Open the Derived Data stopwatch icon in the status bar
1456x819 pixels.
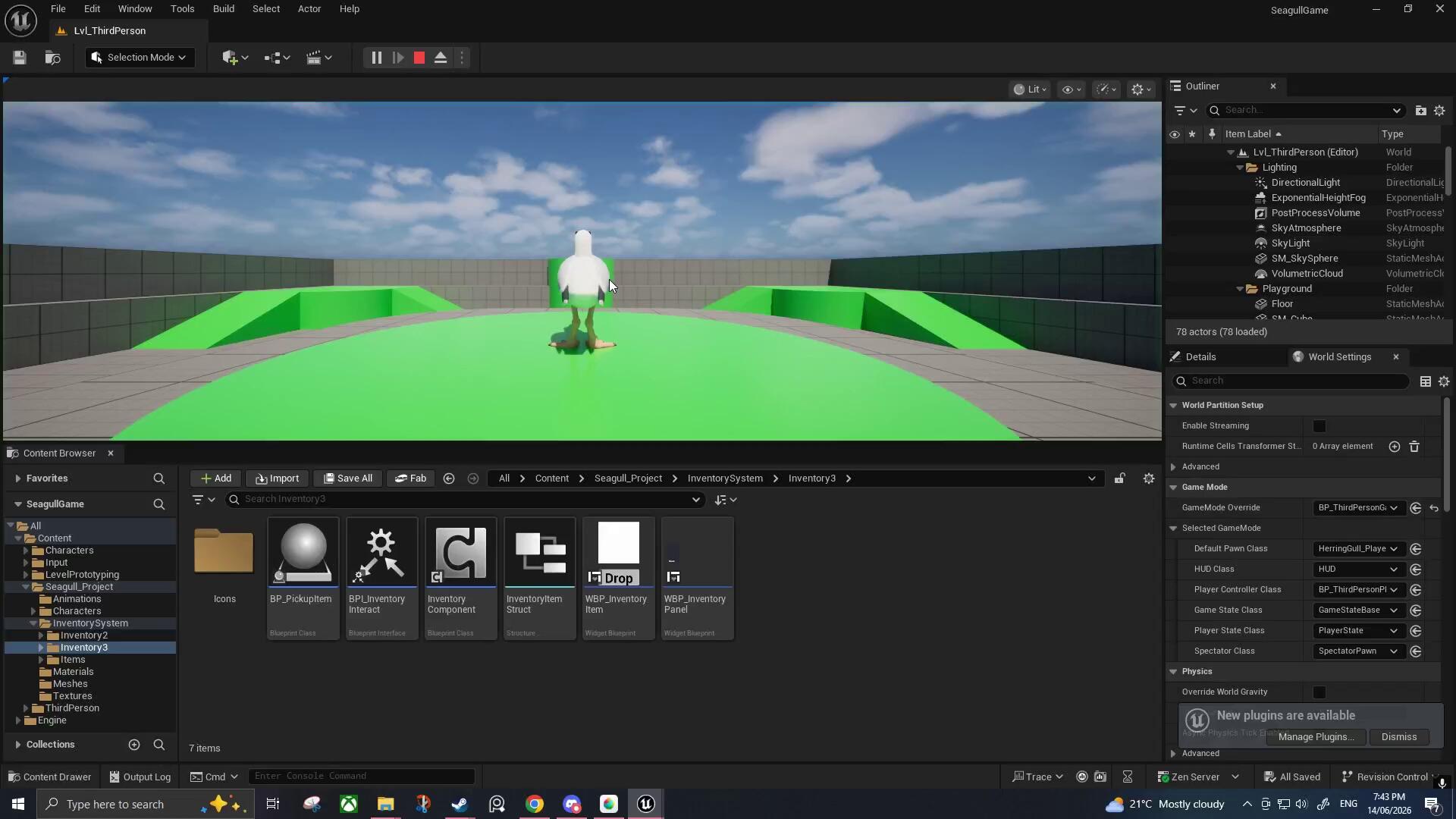1128,777
